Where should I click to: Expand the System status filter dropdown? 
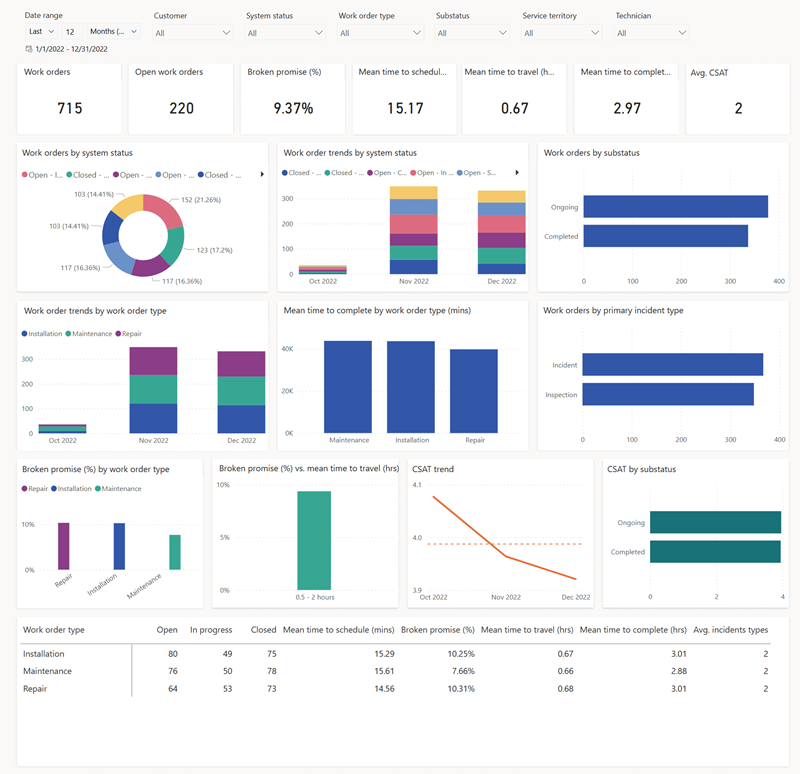(x=285, y=33)
